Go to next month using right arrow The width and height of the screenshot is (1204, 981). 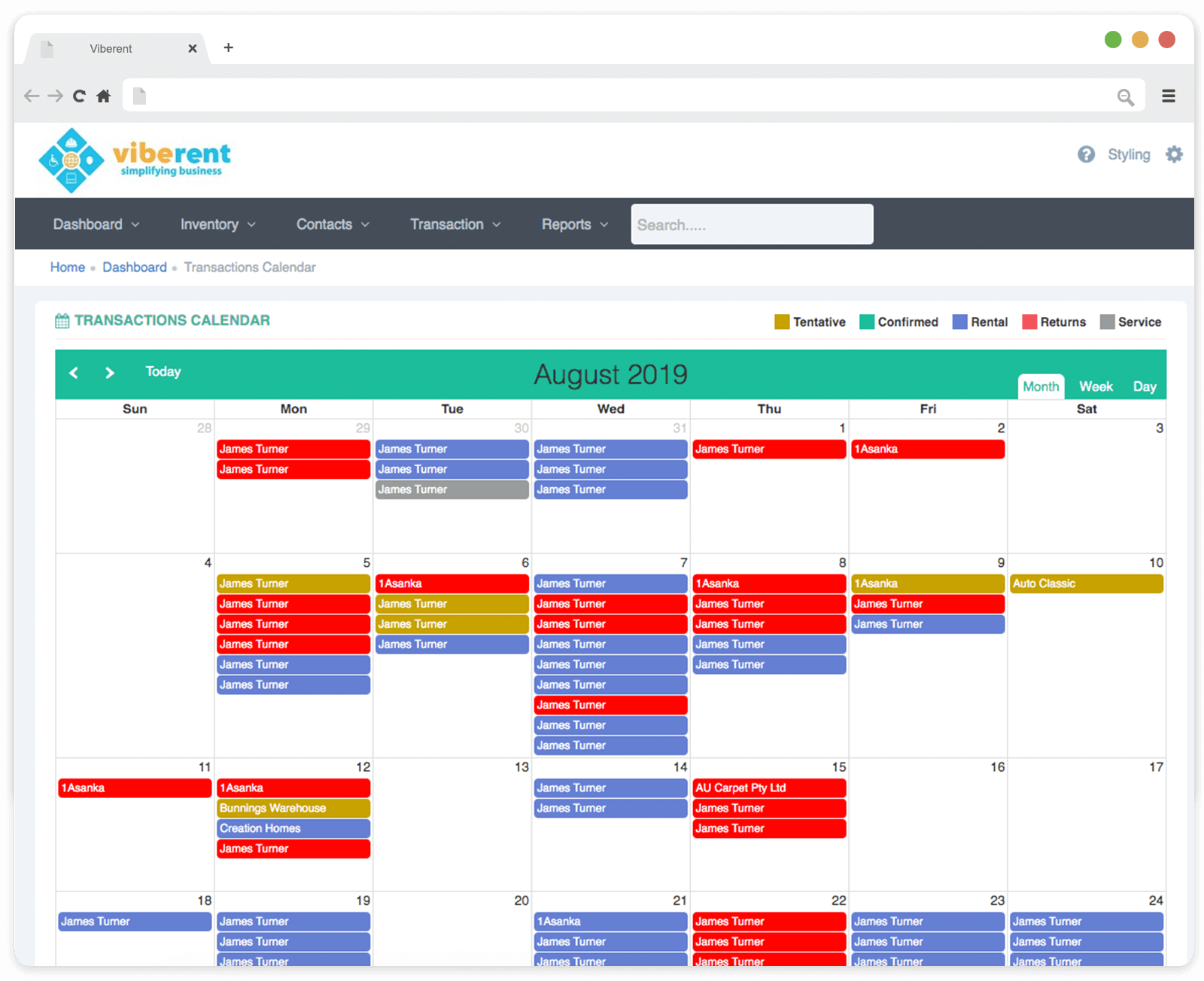click(x=110, y=373)
